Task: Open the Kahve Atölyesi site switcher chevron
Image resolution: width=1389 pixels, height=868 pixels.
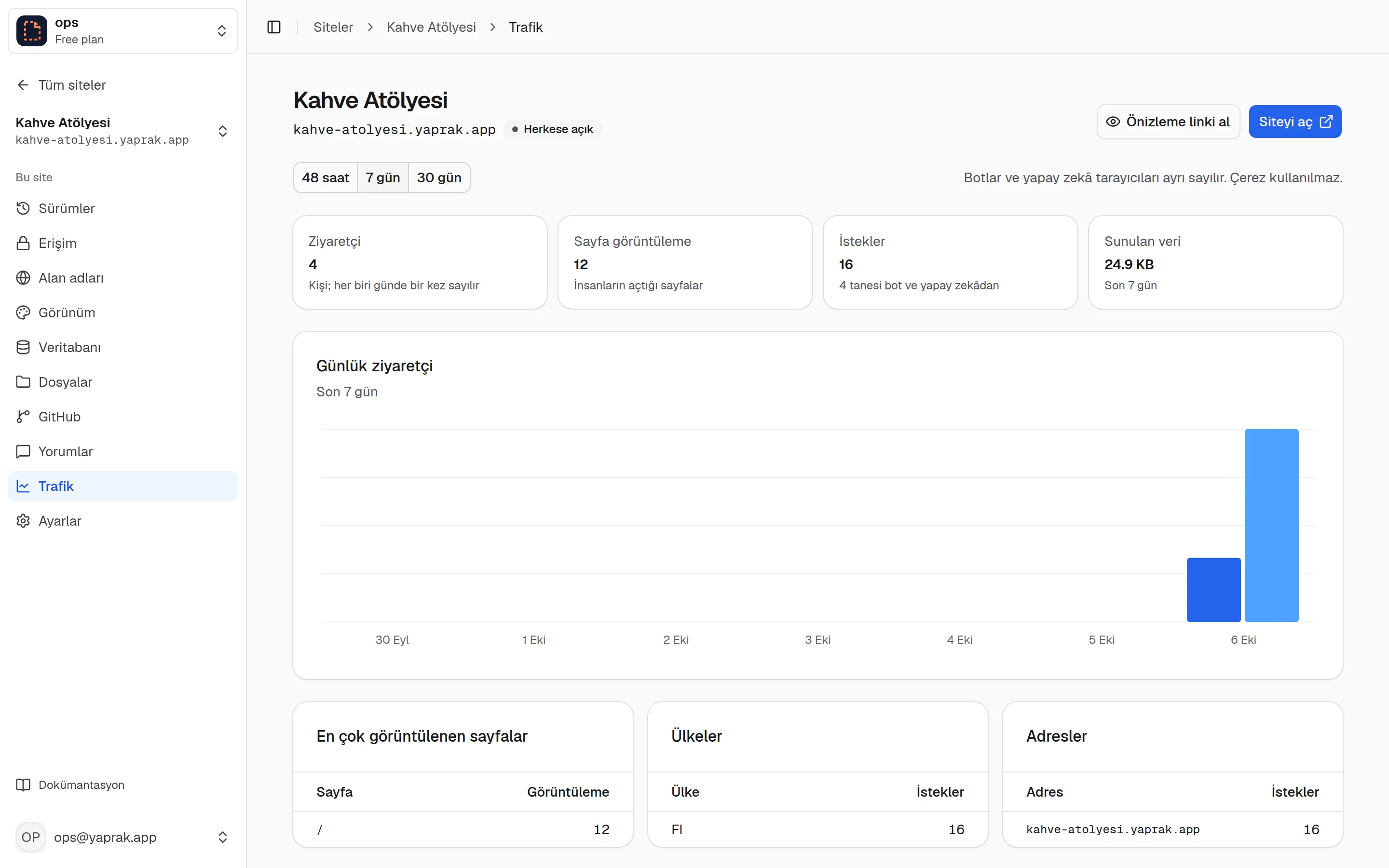Action: [223, 131]
